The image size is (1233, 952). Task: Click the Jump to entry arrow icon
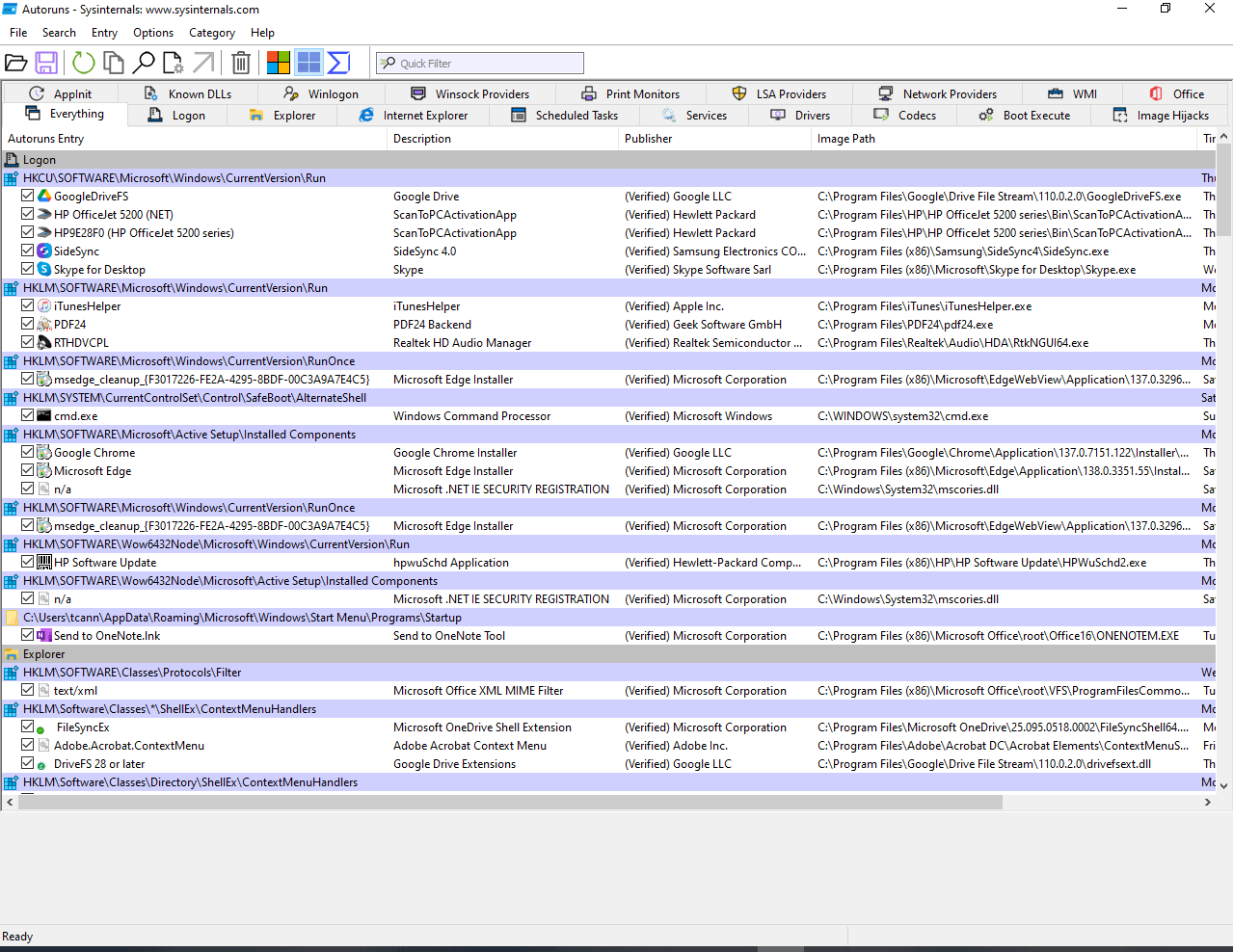click(x=203, y=64)
